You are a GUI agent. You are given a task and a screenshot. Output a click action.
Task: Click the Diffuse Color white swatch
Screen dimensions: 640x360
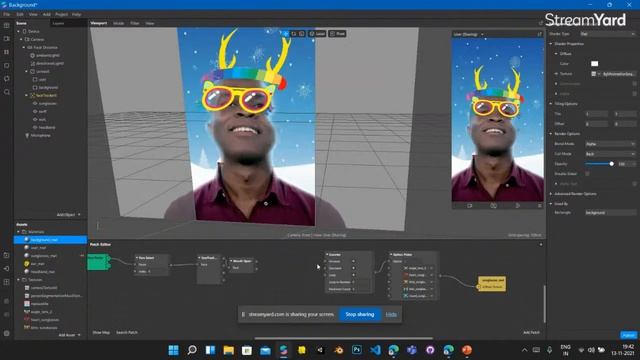point(594,64)
